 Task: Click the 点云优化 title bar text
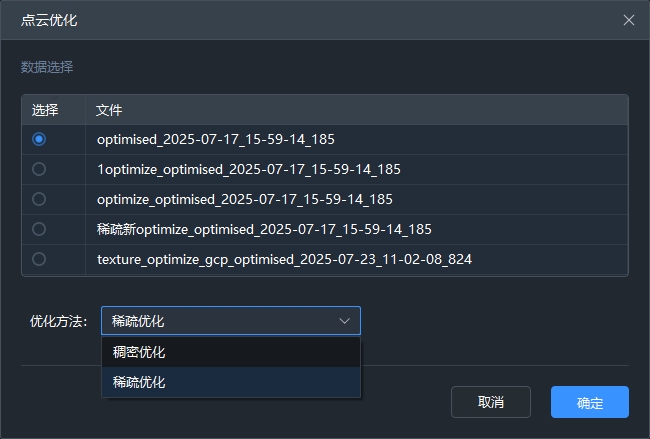point(49,20)
